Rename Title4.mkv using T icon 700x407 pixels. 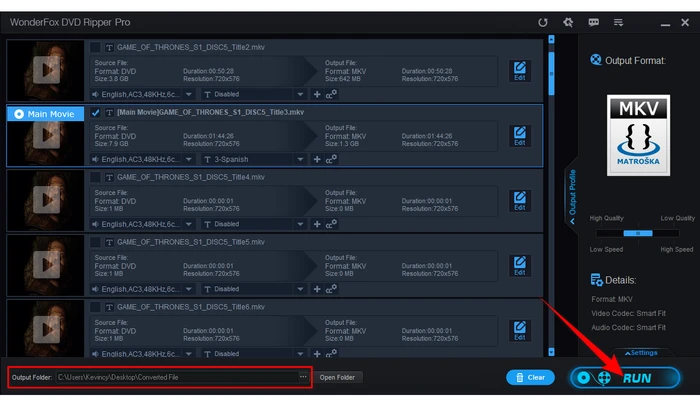(x=109, y=177)
